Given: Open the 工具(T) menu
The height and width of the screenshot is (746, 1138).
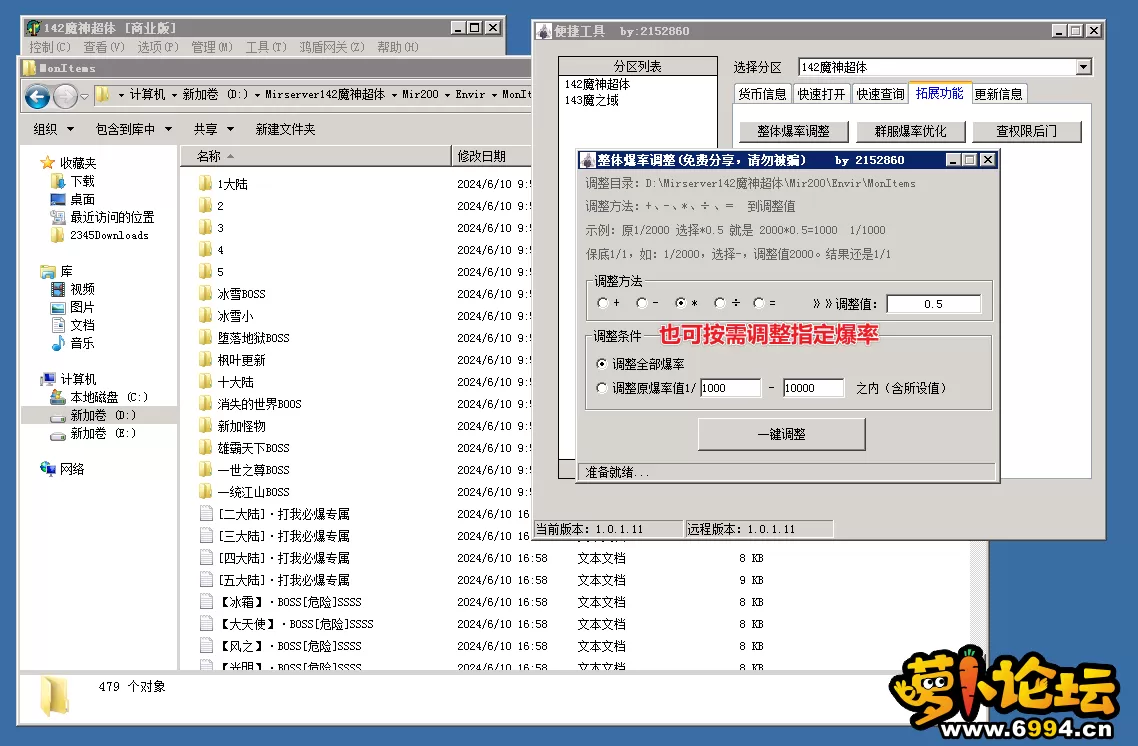Looking at the screenshot, I should coord(266,47).
